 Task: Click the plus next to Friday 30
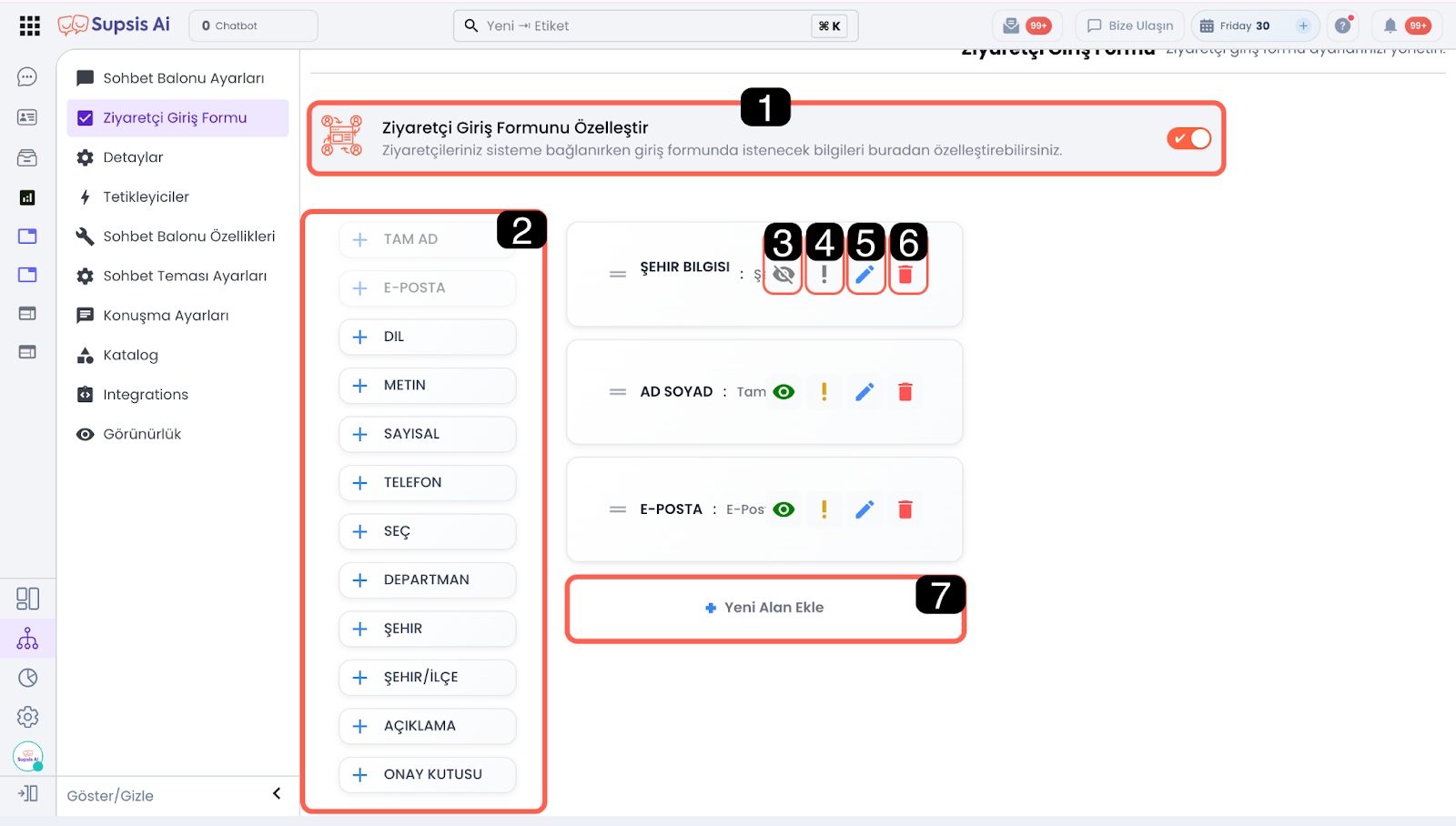tap(1303, 25)
